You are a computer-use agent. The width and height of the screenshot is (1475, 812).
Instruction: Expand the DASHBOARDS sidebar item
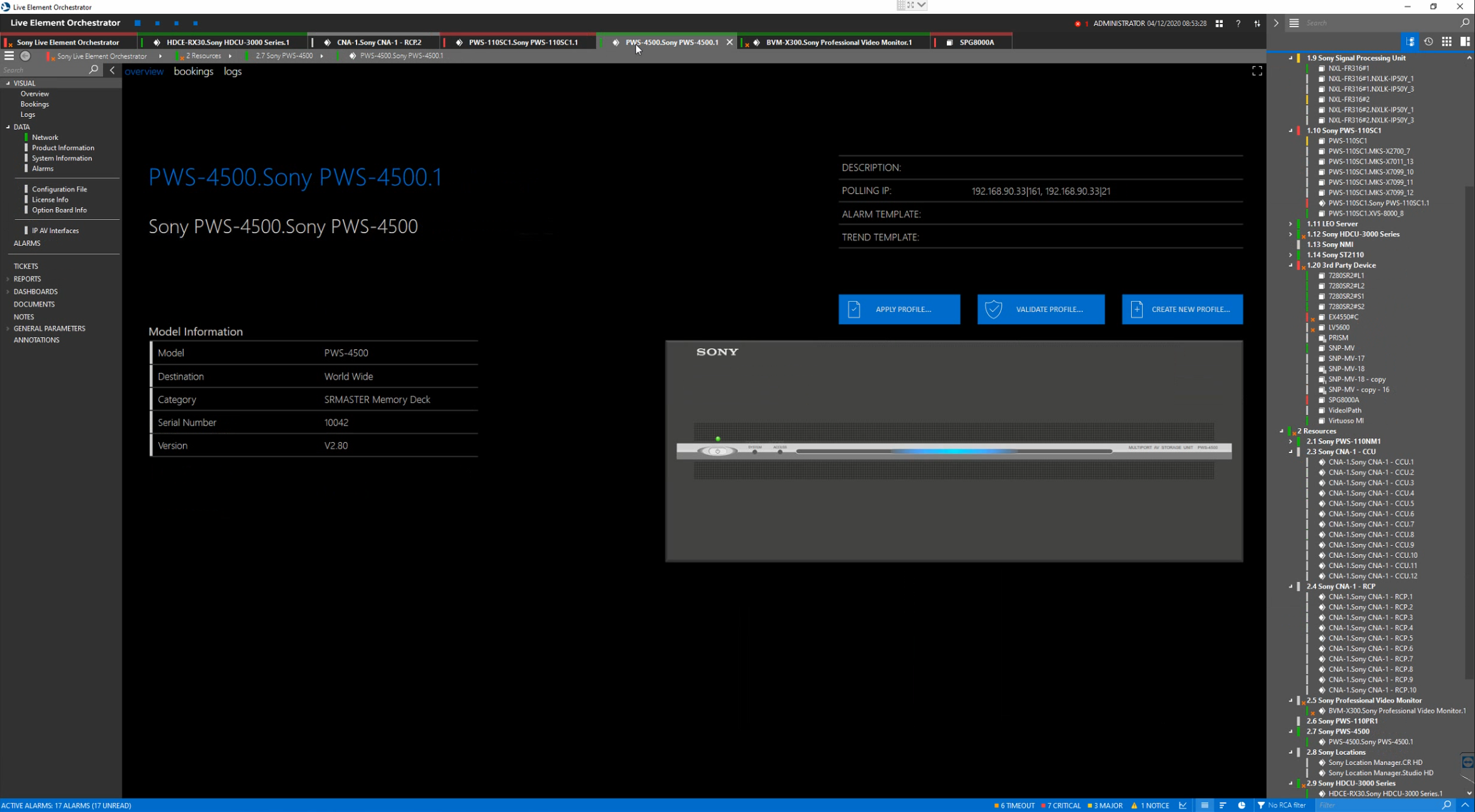click(x=8, y=292)
